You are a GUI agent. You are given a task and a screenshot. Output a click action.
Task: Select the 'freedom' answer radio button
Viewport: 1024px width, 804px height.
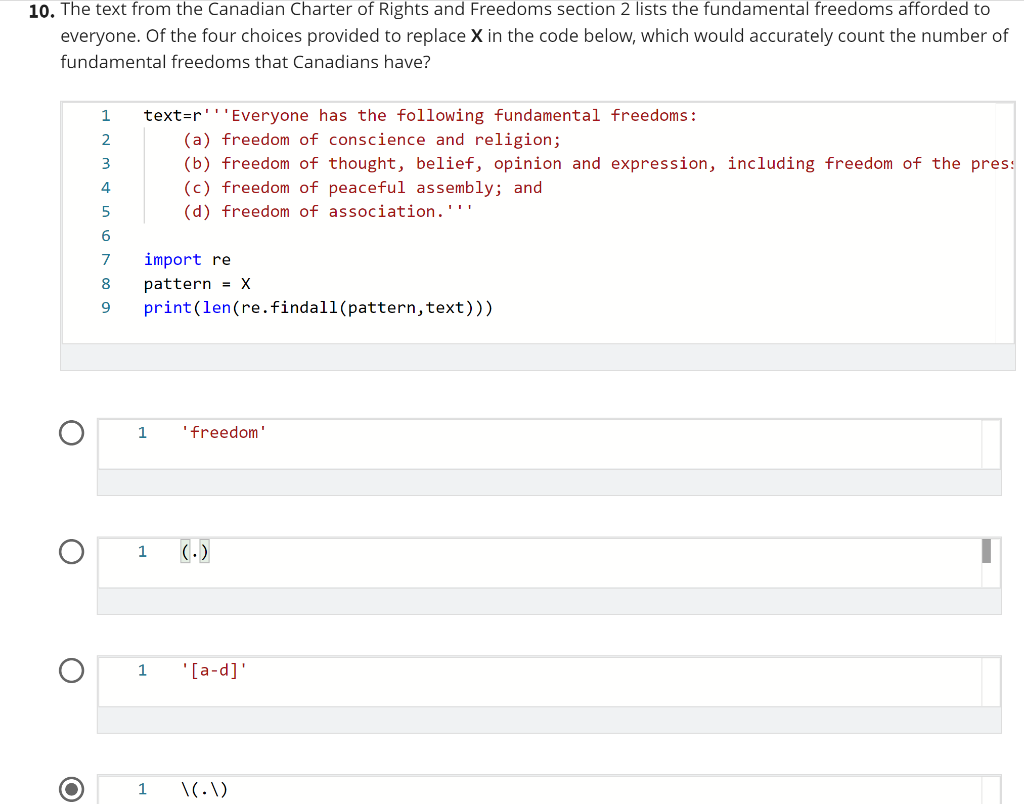click(x=71, y=433)
